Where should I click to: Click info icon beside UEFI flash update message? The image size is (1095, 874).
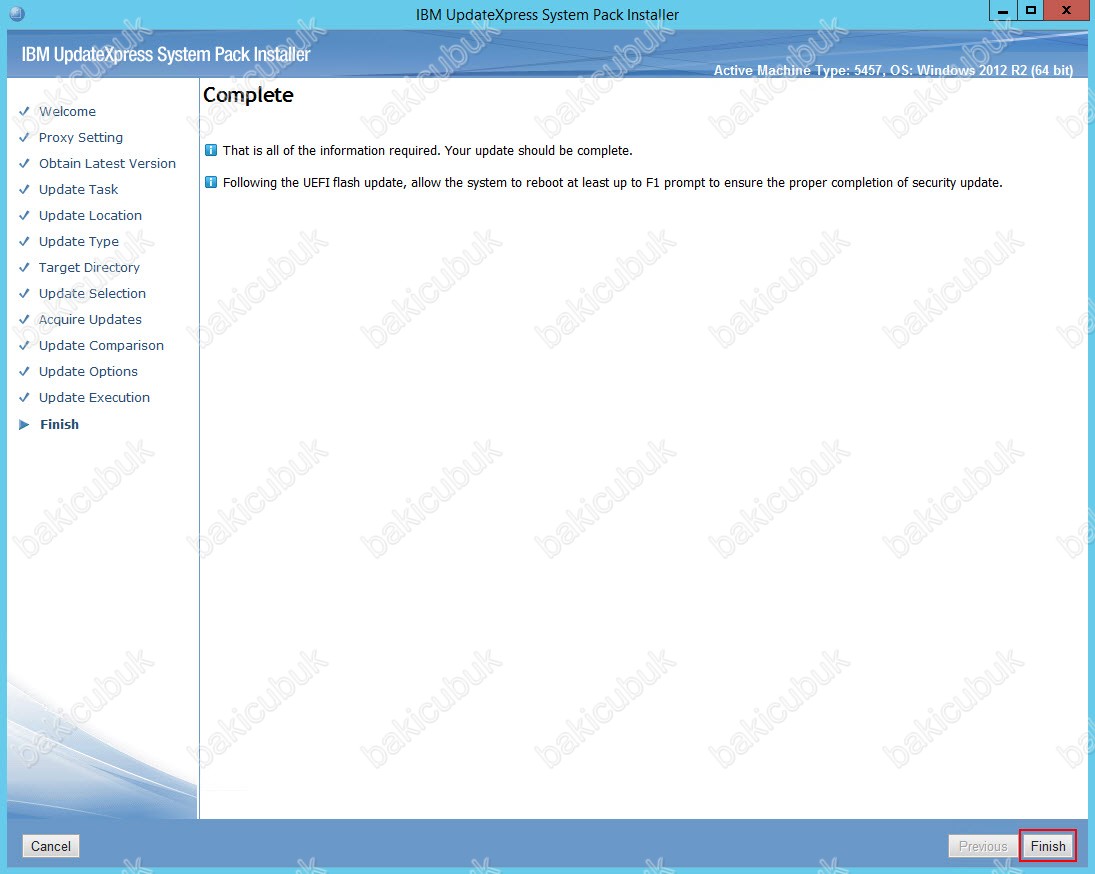tap(211, 182)
